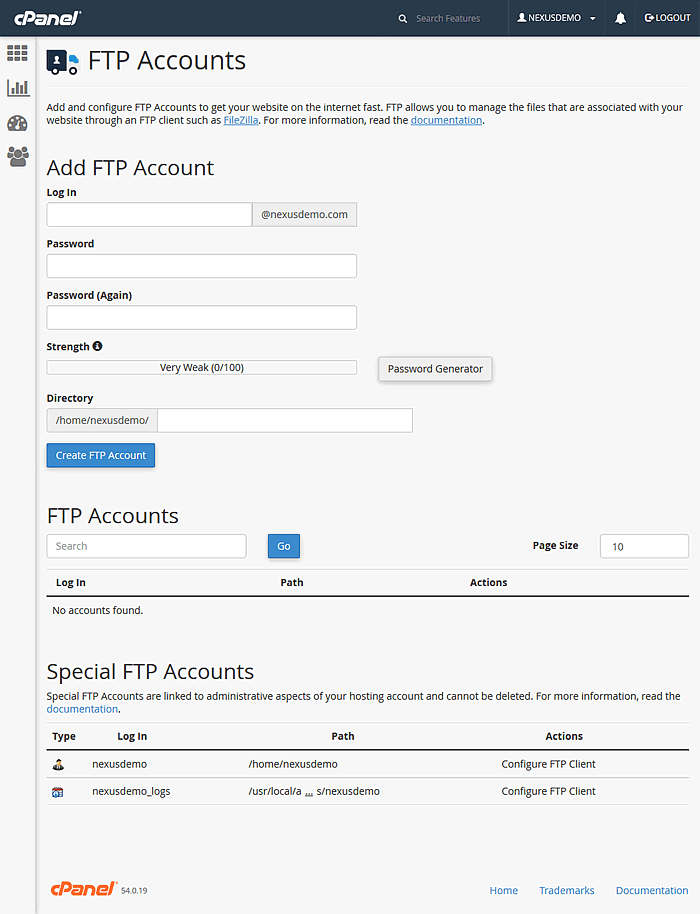Screen dimensions: 700x914
Task: Expand the NEXUSDEMO user dropdown
Action: click(556, 18)
